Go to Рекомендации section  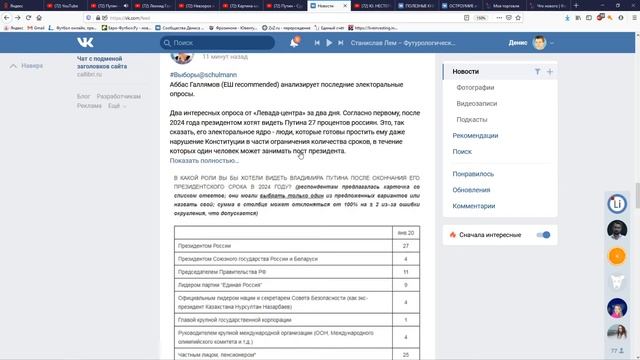pyautogui.click(x=475, y=135)
